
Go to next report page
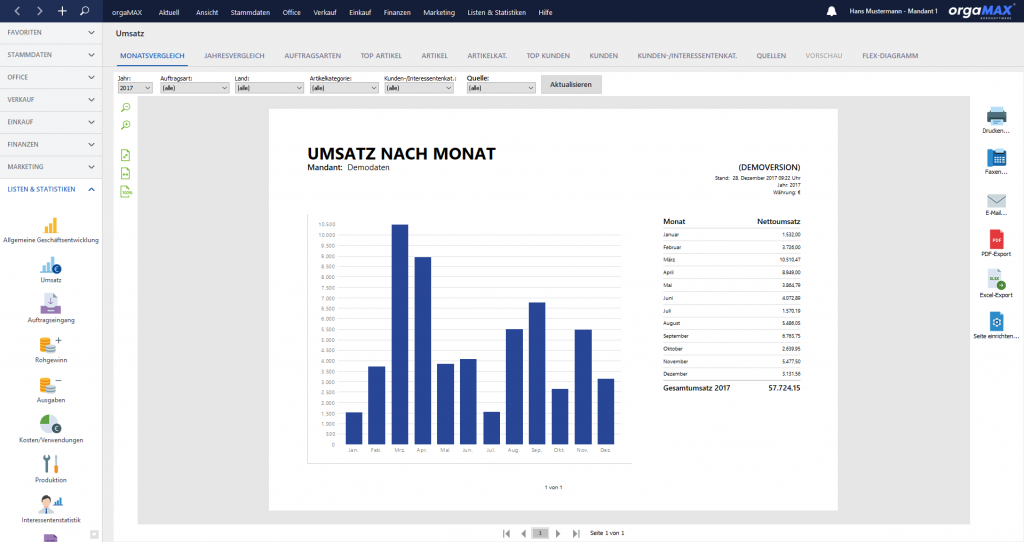tap(558, 534)
